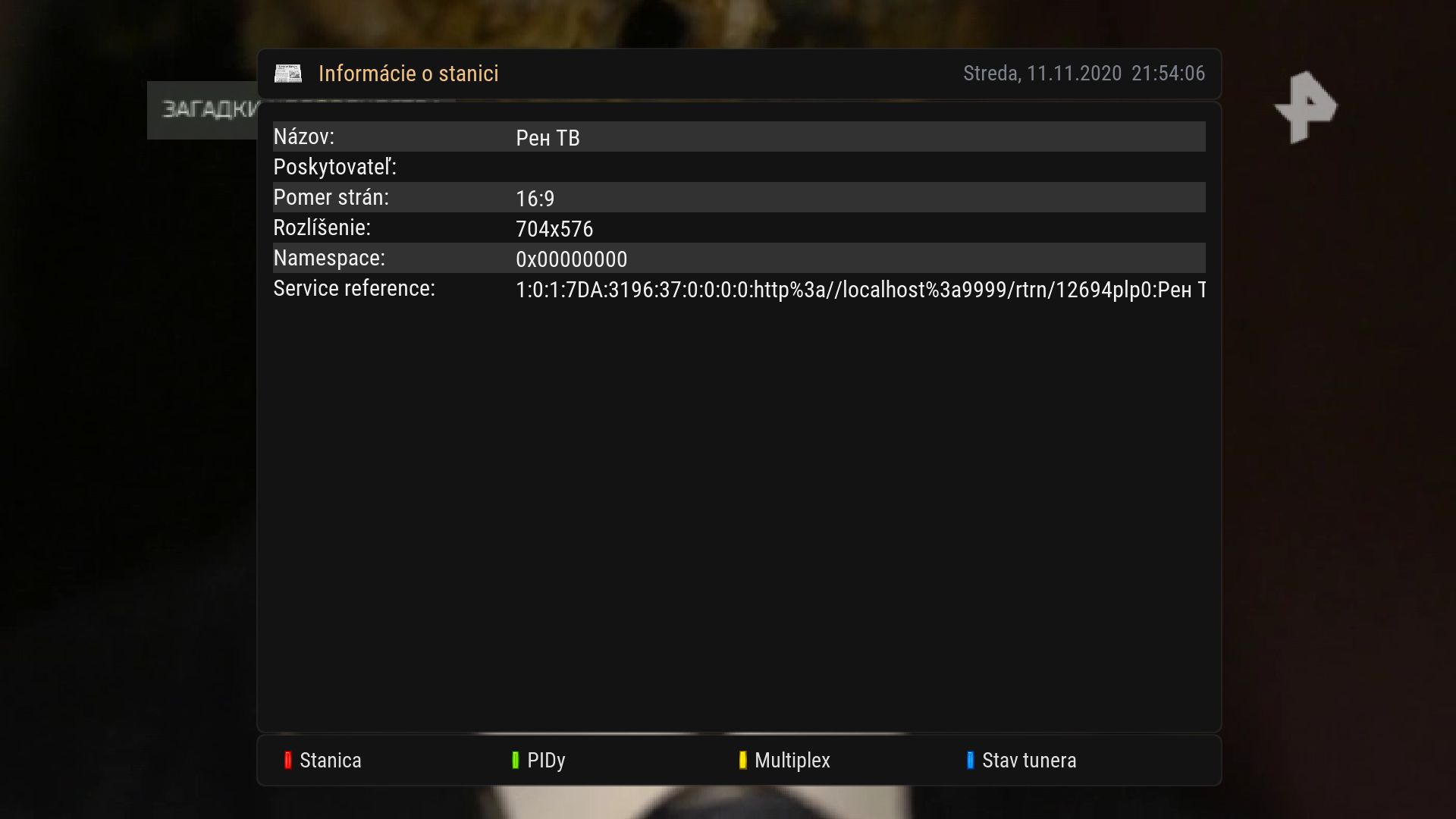Open the PIDy view
The width and height of the screenshot is (1456, 819).
pyautogui.click(x=546, y=761)
